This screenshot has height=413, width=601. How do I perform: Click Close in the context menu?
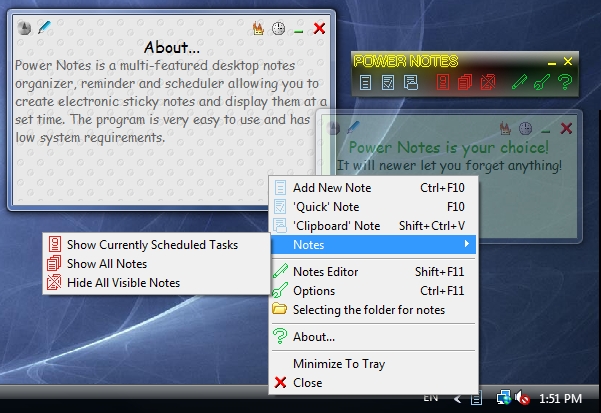374,383
